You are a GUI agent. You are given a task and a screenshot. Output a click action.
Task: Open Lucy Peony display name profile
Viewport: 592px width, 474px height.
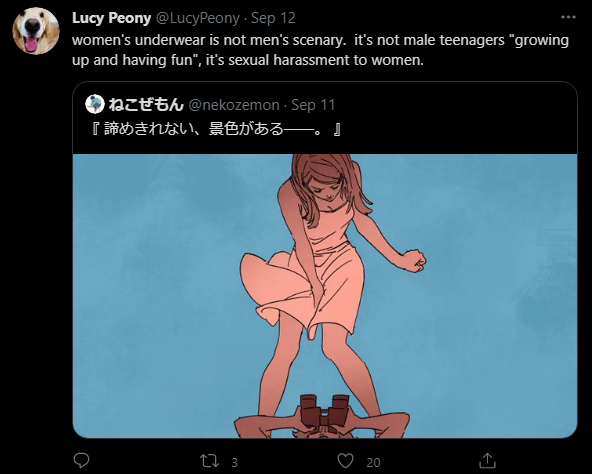(111, 18)
